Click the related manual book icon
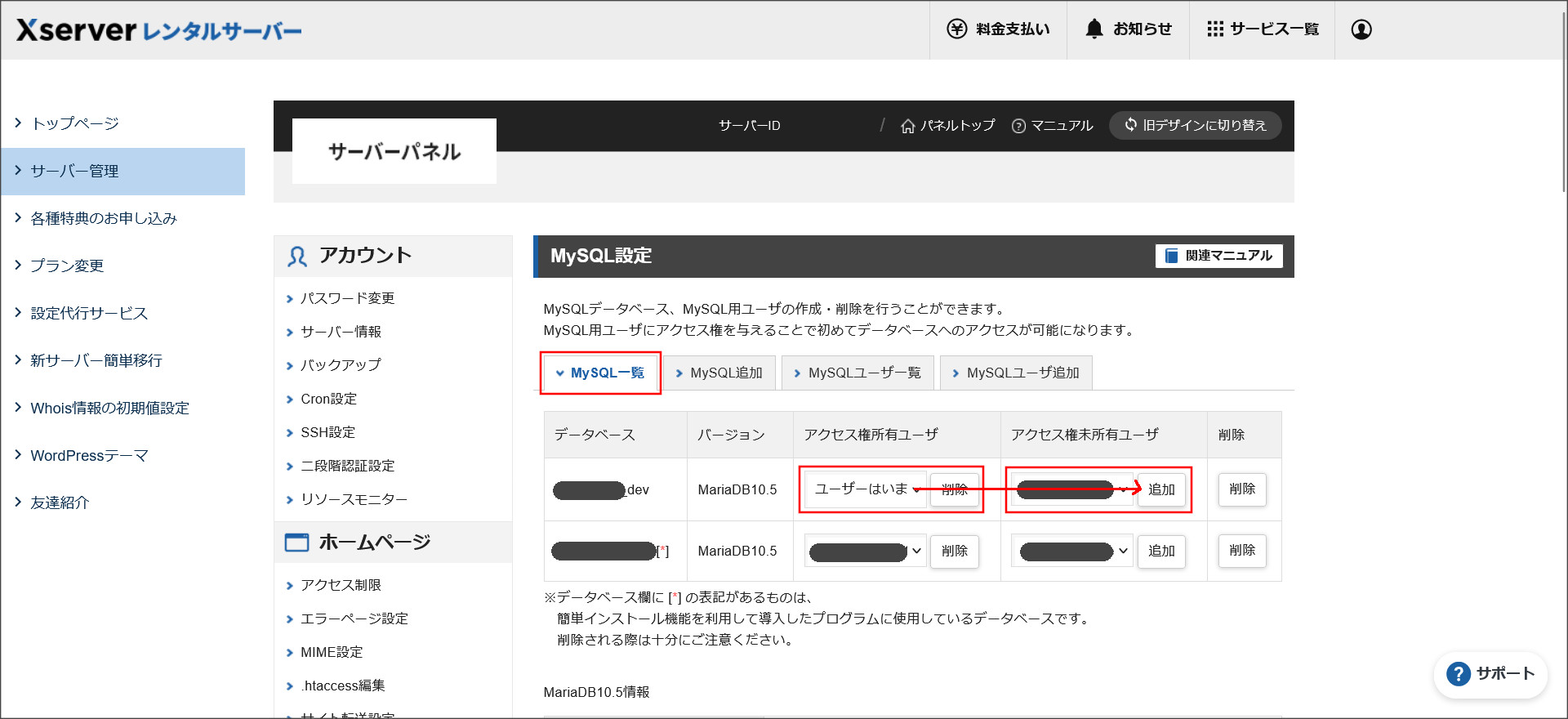1568x719 pixels. click(1171, 256)
